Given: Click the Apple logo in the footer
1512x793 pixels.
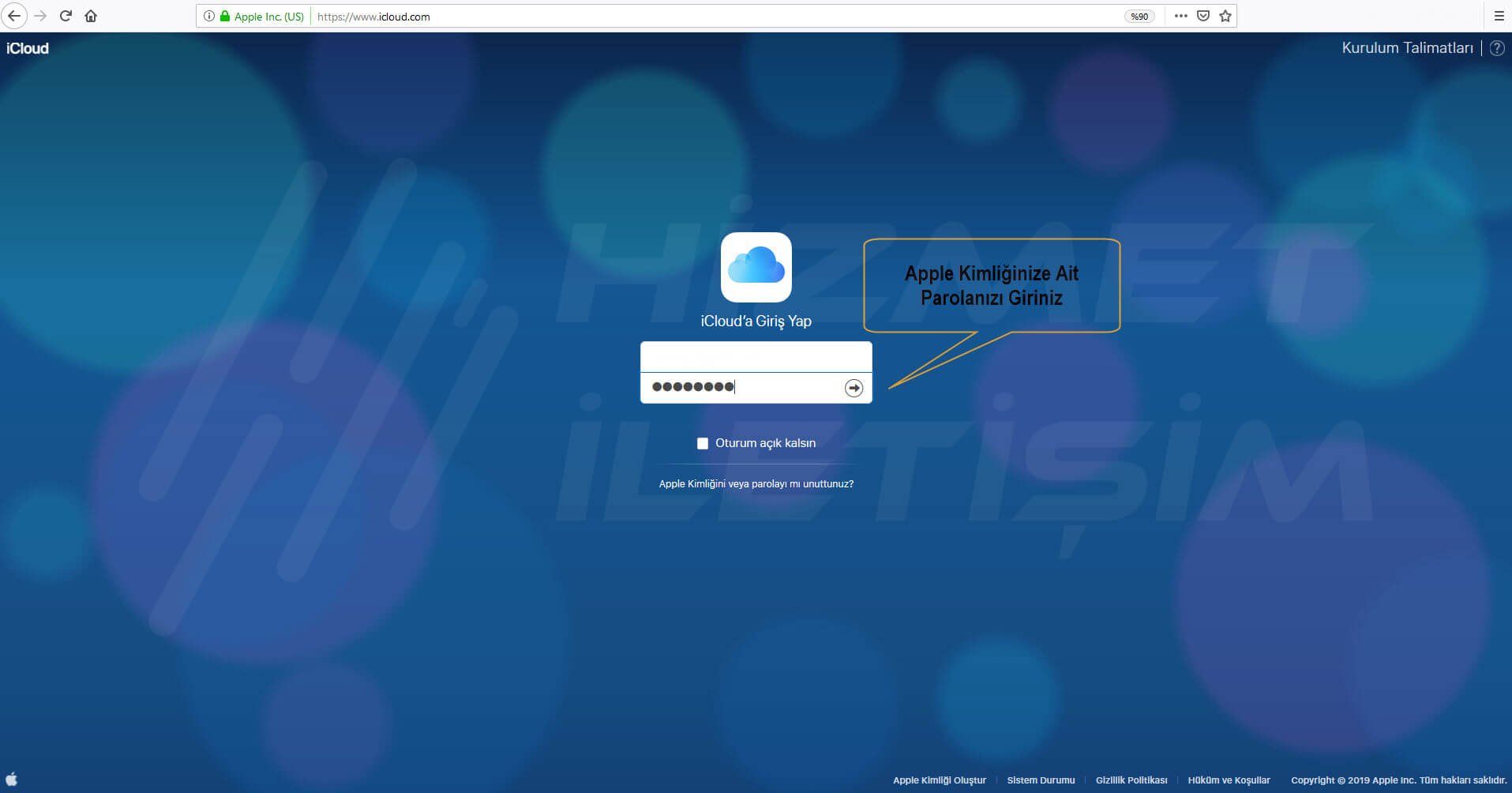Looking at the screenshot, I should (x=12, y=779).
